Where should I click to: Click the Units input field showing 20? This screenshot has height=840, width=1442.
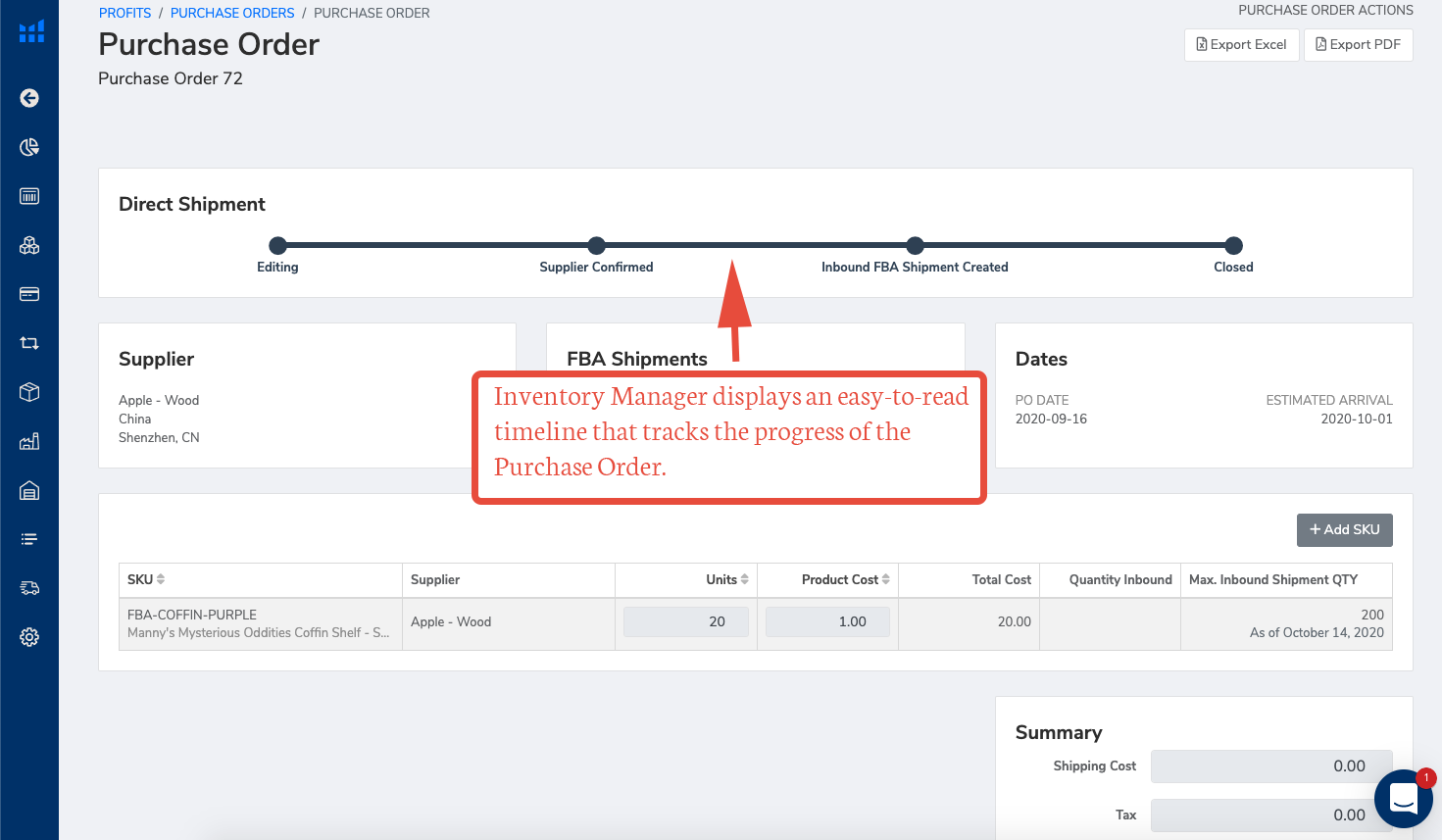(686, 621)
